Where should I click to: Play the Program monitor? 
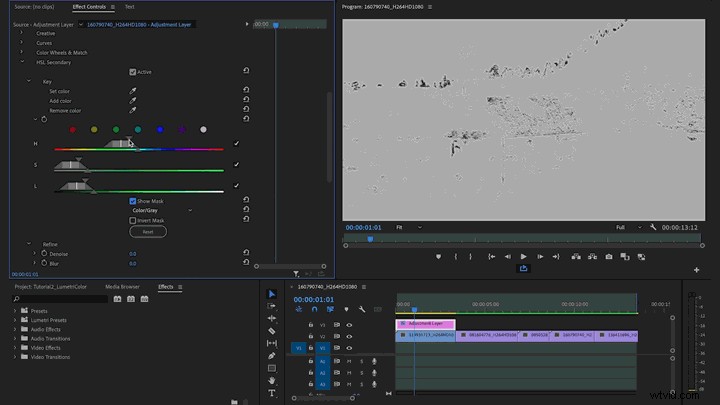[523, 257]
